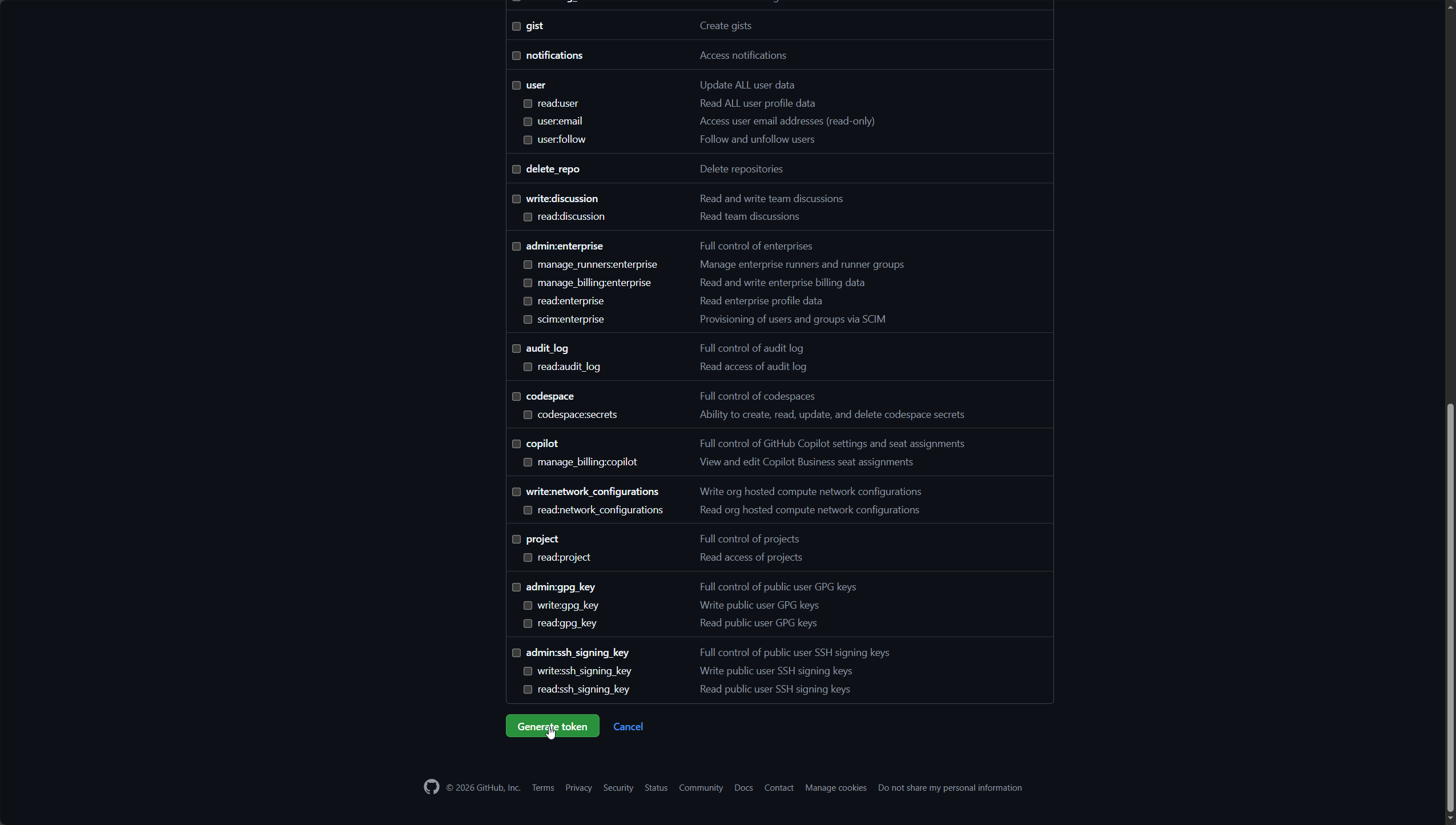Tick the delete_repo checkbox
Image resolution: width=1456 pixels, height=825 pixels.
[x=516, y=170]
